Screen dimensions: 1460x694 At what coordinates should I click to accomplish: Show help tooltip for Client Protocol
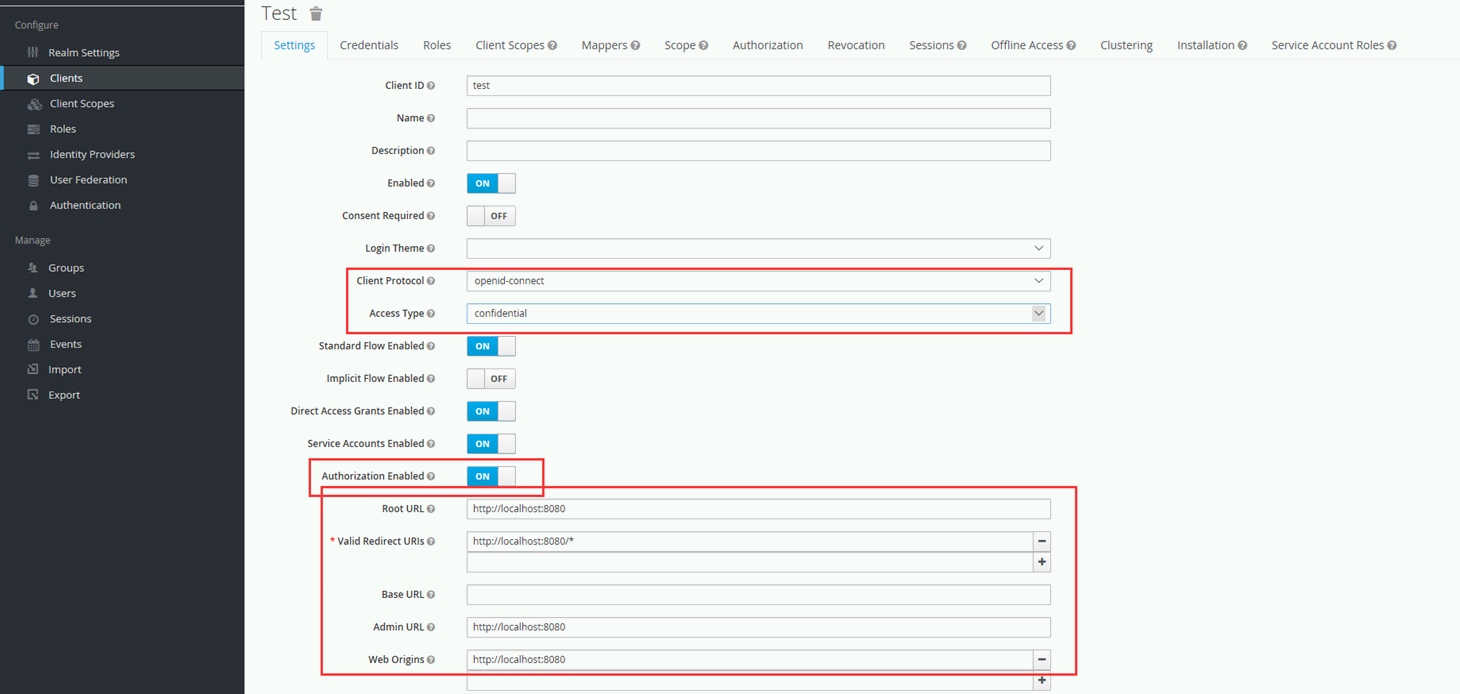[431, 281]
